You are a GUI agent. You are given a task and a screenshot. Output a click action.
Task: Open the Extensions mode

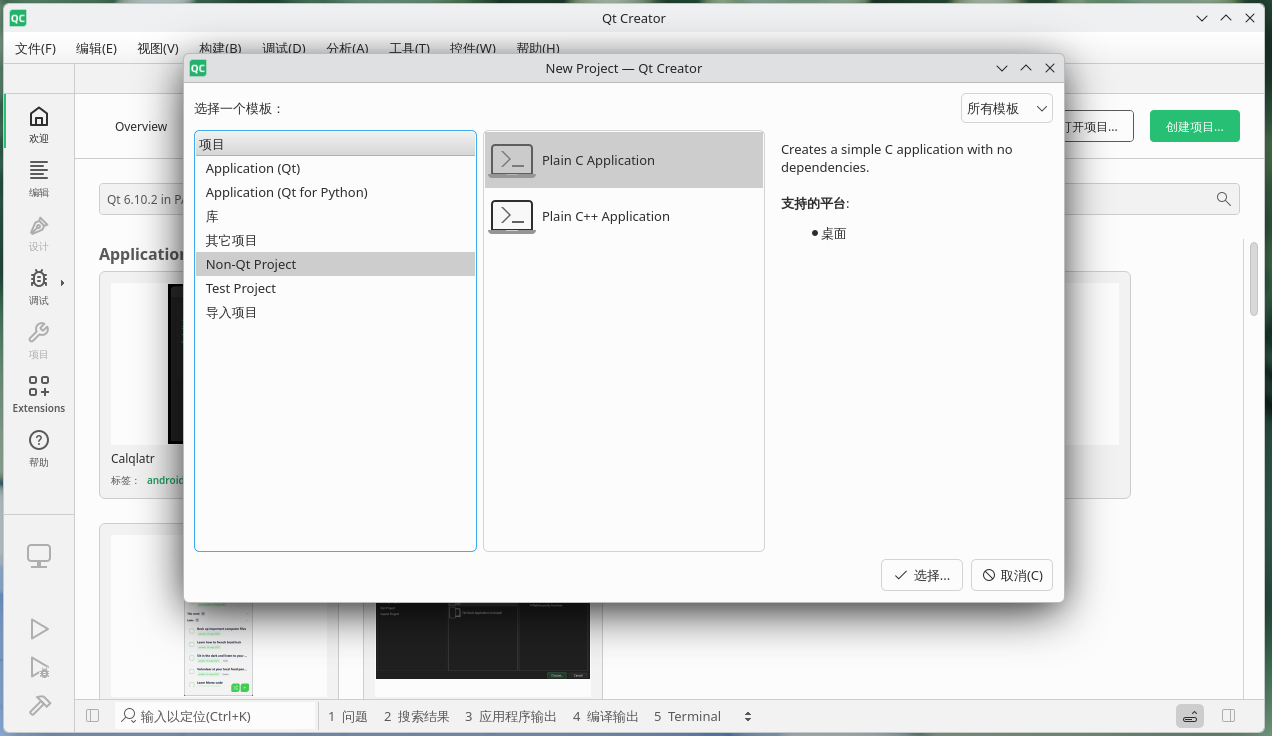click(38, 394)
